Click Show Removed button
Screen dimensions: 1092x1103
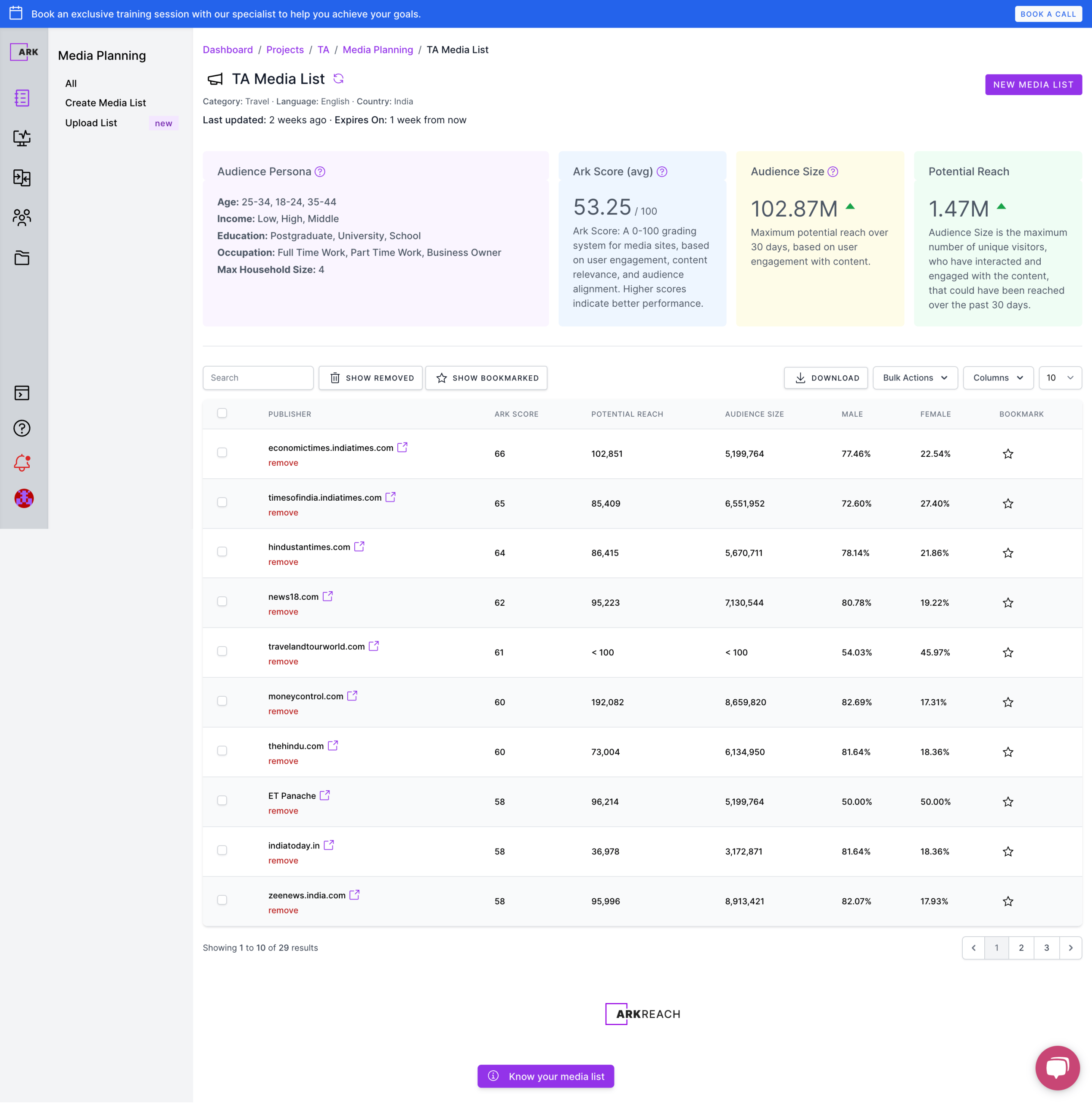click(371, 378)
